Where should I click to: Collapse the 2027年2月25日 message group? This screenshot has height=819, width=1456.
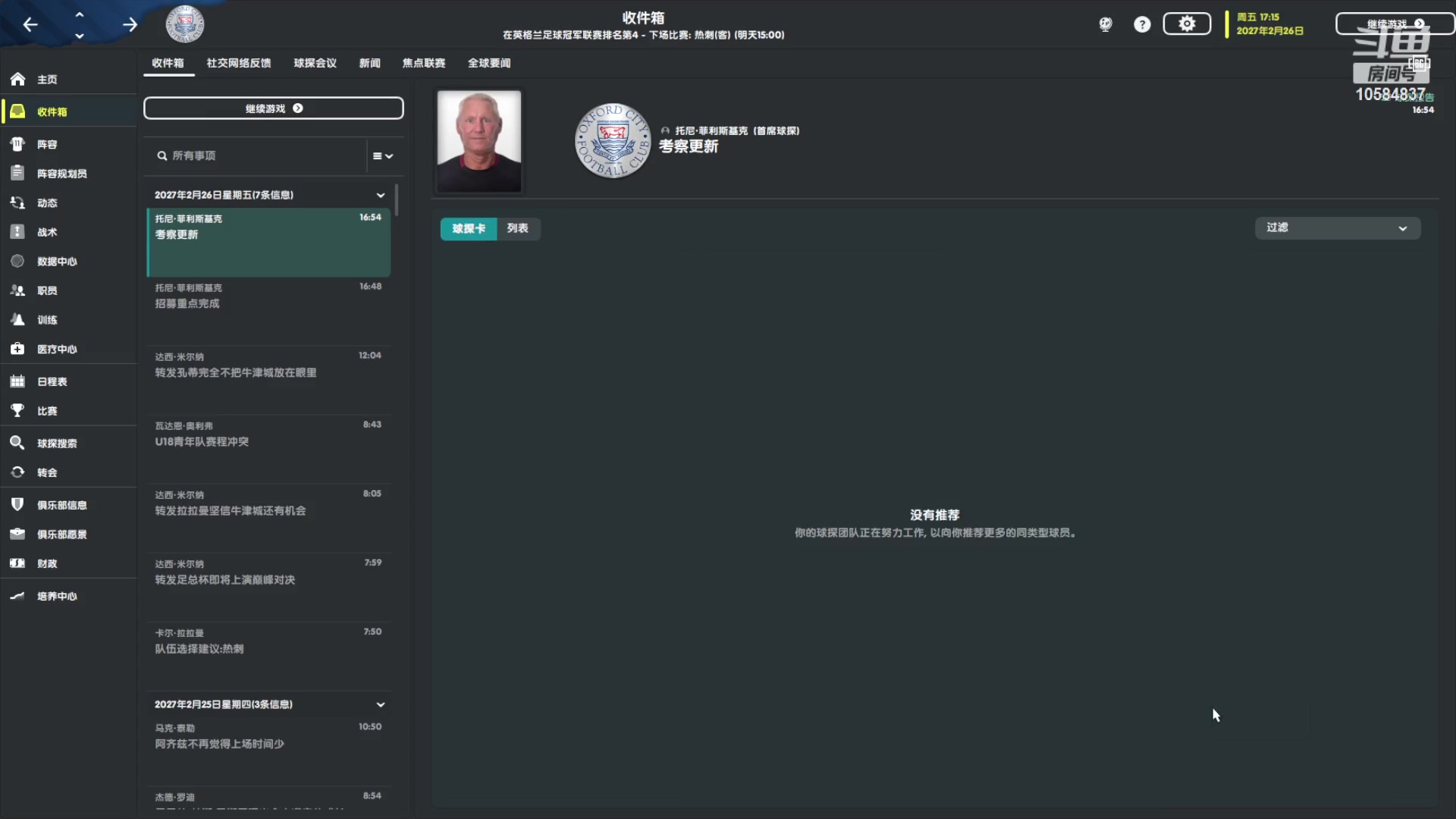point(381,704)
